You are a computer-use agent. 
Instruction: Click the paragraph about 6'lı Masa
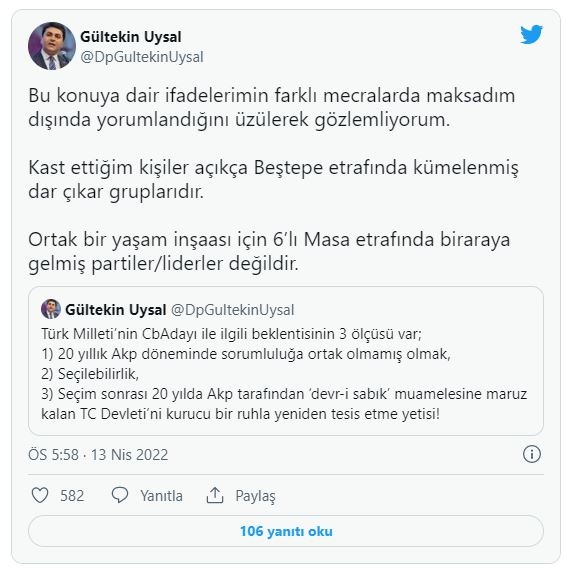tap(269, 251)
